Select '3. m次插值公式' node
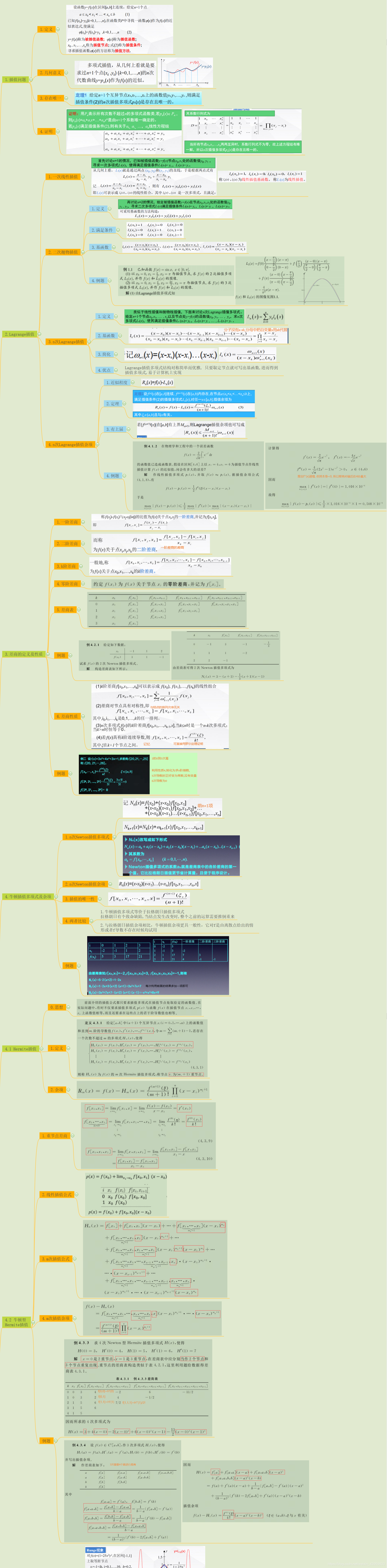The height and width of the screenshot is (1568, 387). click(56, 1259)
